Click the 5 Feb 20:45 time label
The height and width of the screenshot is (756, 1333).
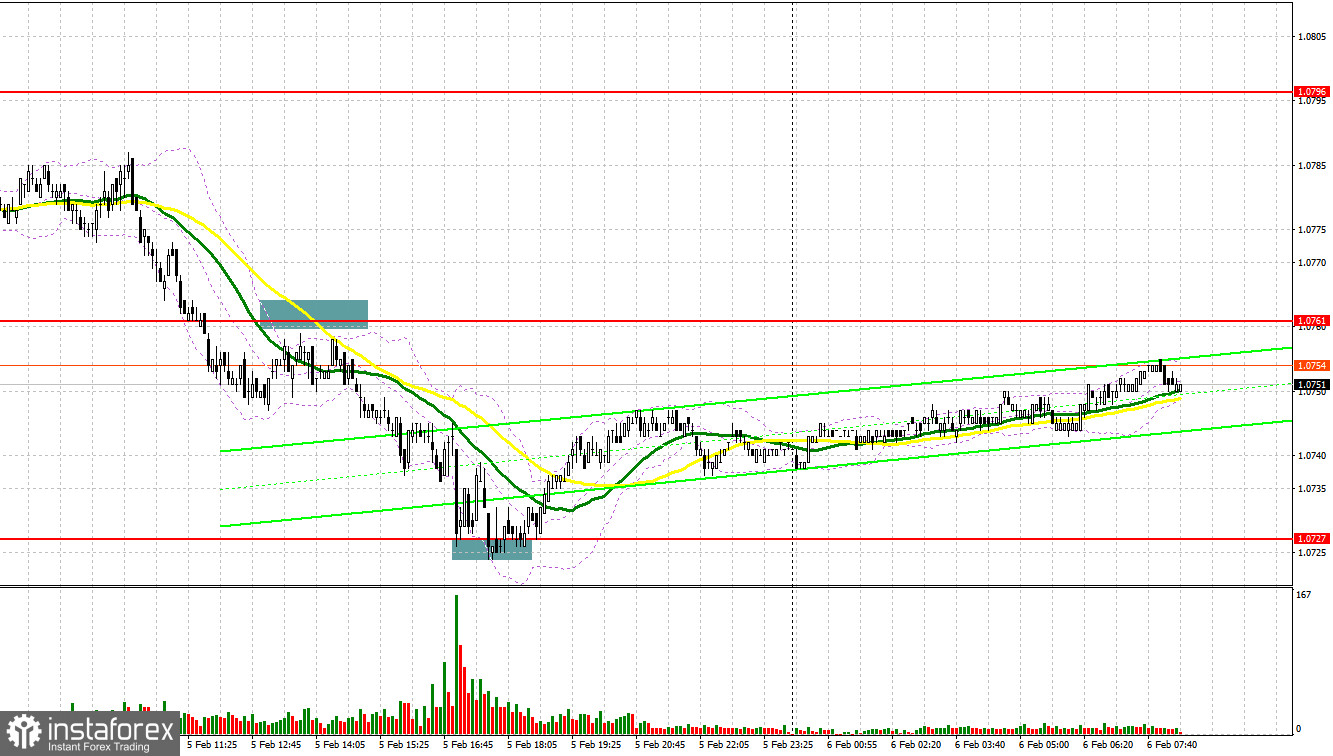[660, 745]
